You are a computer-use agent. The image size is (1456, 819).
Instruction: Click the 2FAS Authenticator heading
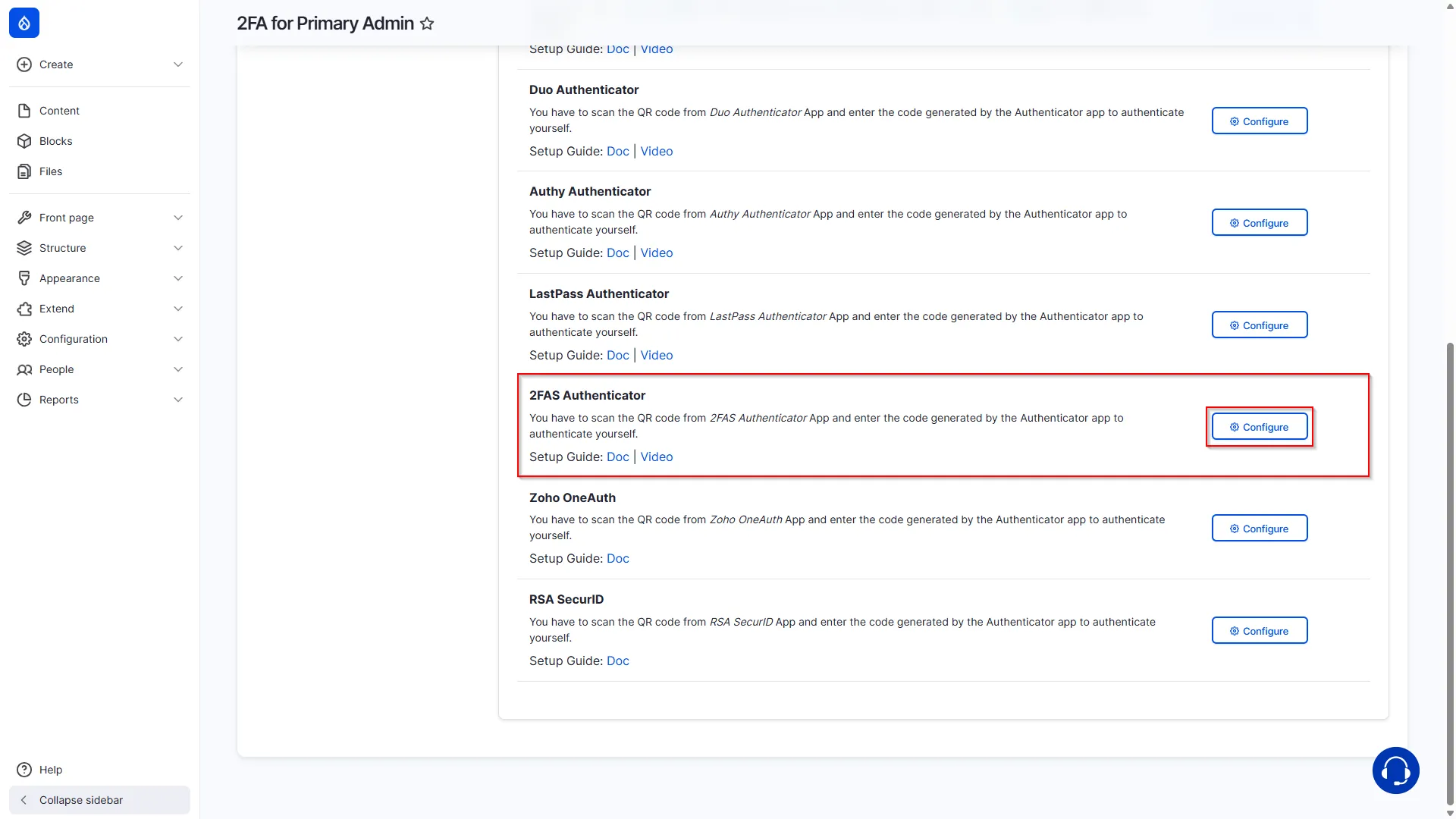[587, 395]
